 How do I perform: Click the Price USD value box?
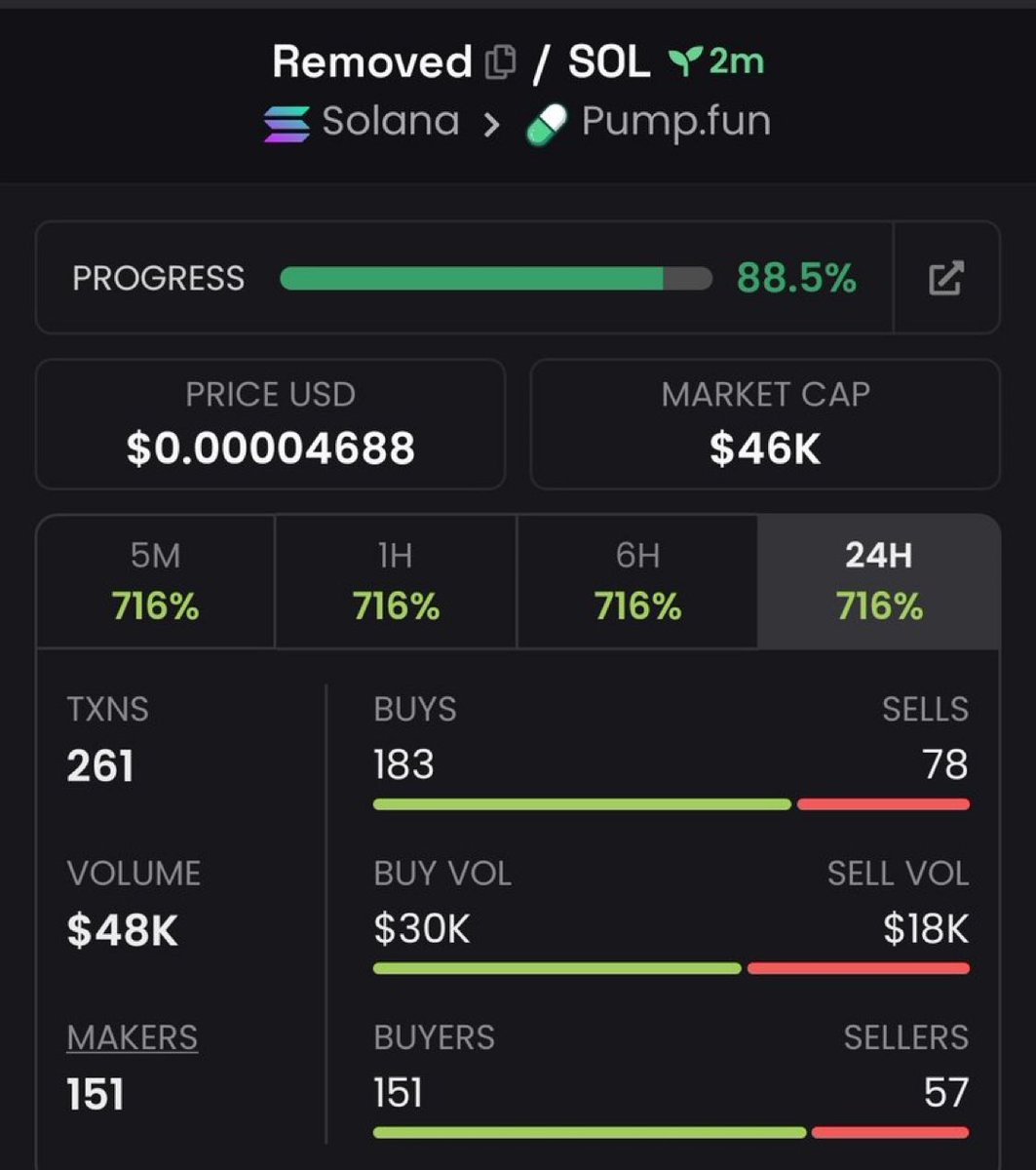270,424
